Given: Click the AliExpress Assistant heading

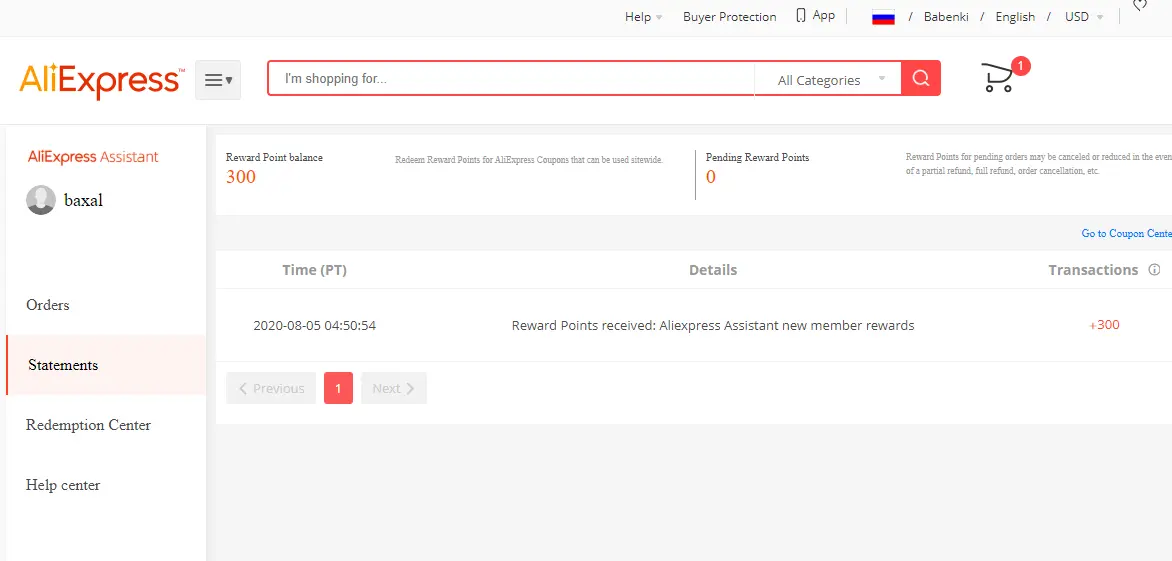Looking at the screenshot, I should point(93,157).
